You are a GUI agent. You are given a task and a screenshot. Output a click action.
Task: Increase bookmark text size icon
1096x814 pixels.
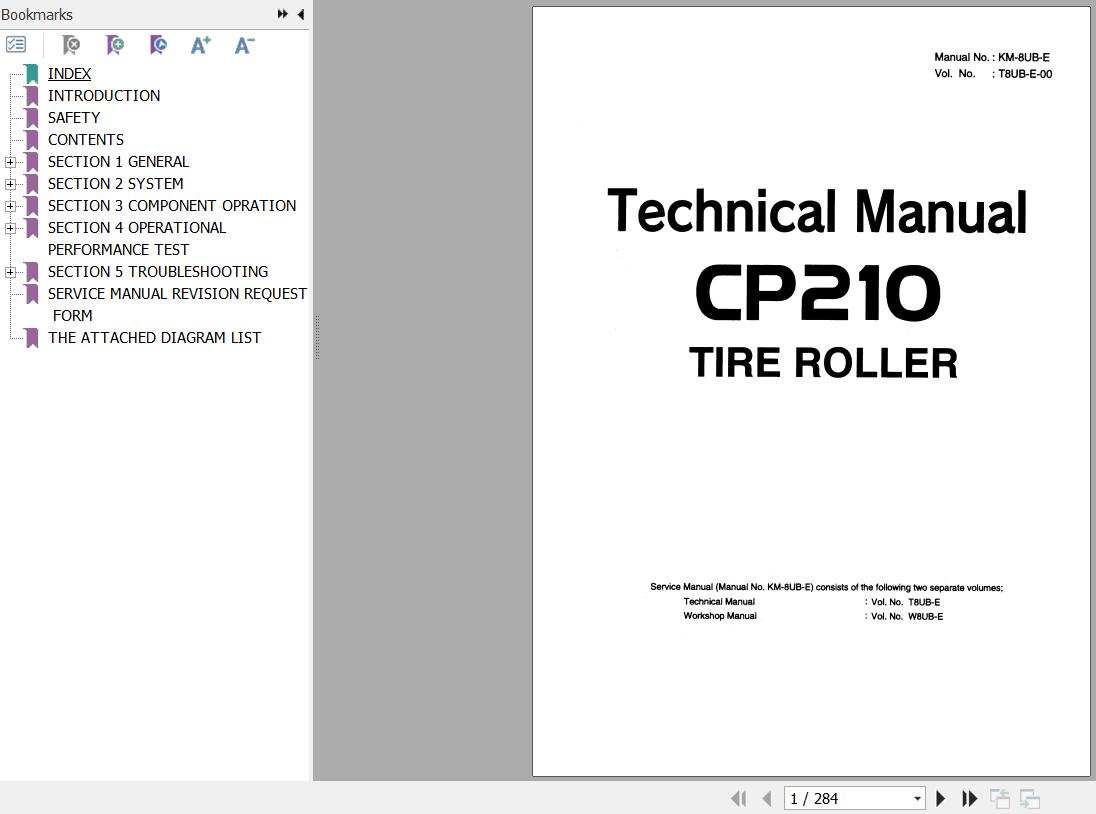point(201,45)
